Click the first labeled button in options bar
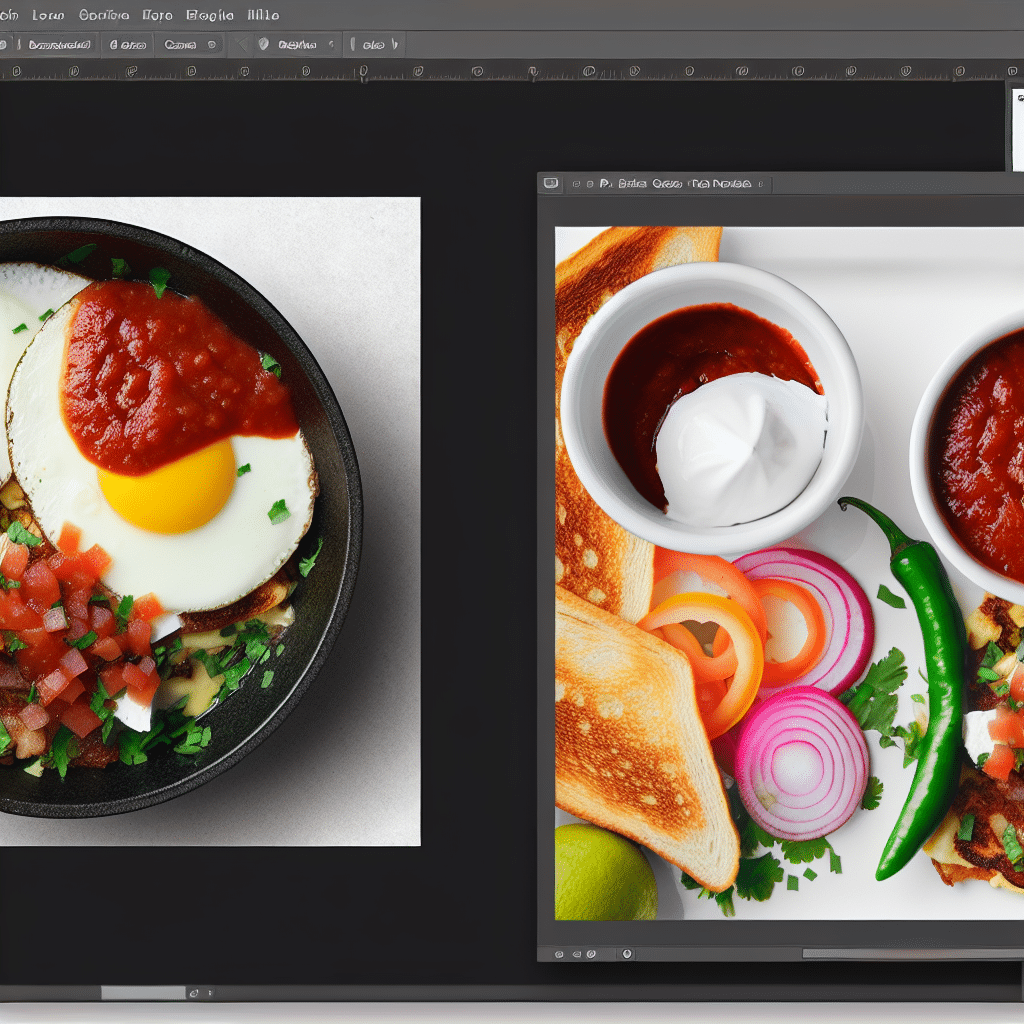Viewport: 1024px width, 1024px height. pos(58,44)
